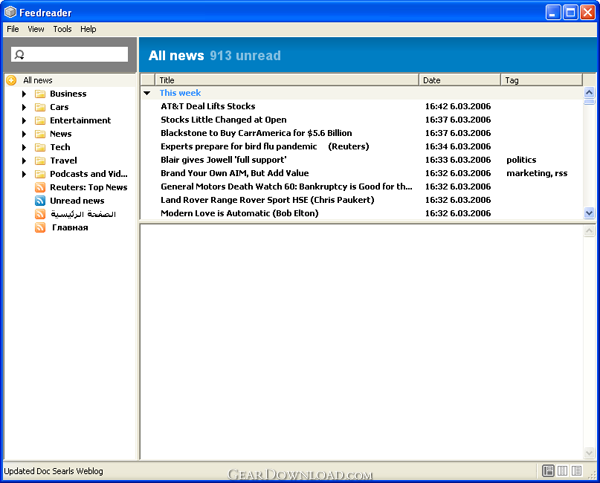Switch to first layout view icon in status bar

(x=548, y=471)
